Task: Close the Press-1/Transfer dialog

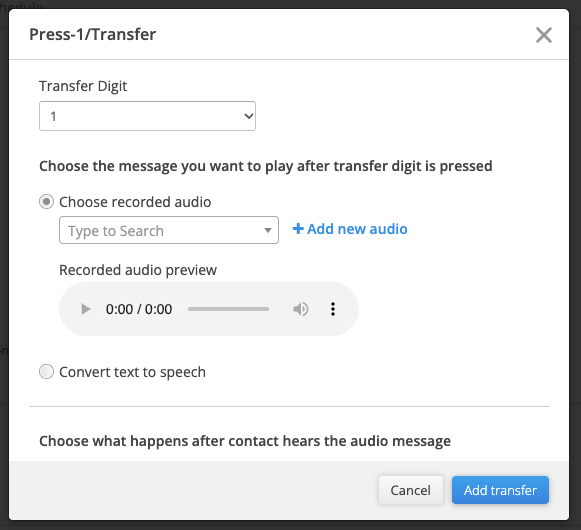Action: click(x=544, y=35)
